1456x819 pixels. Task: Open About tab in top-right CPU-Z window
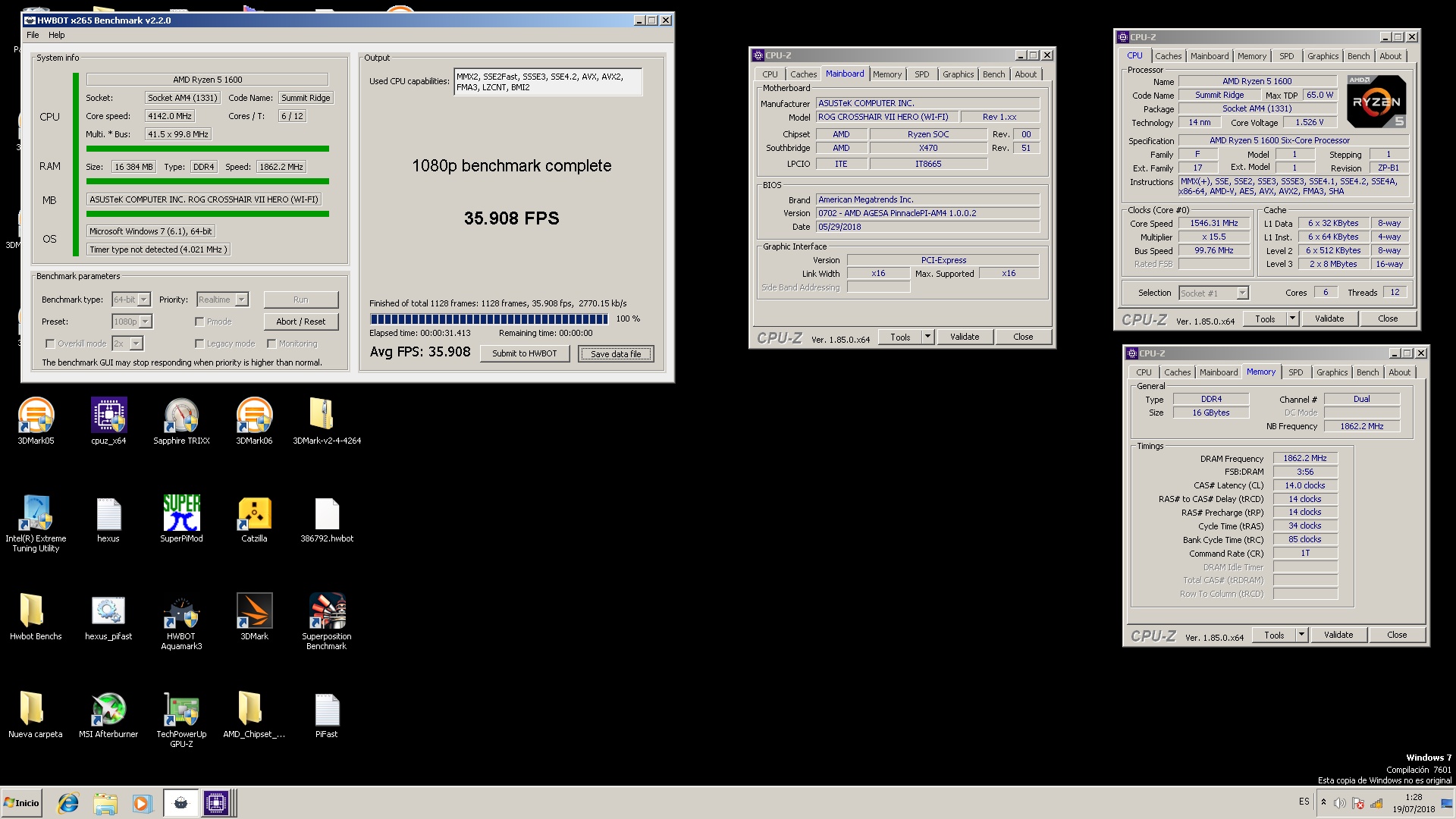point(1390,56)
